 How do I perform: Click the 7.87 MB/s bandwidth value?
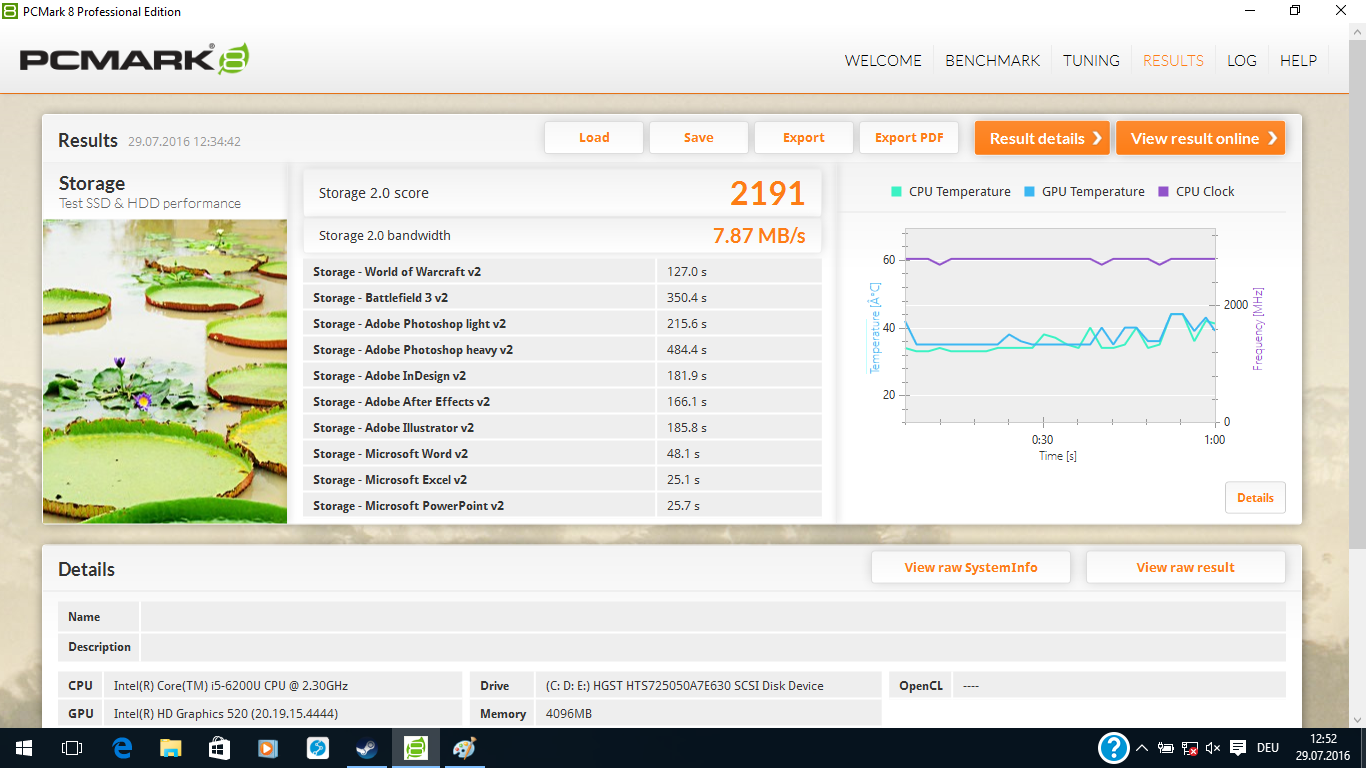click(759, 236)
